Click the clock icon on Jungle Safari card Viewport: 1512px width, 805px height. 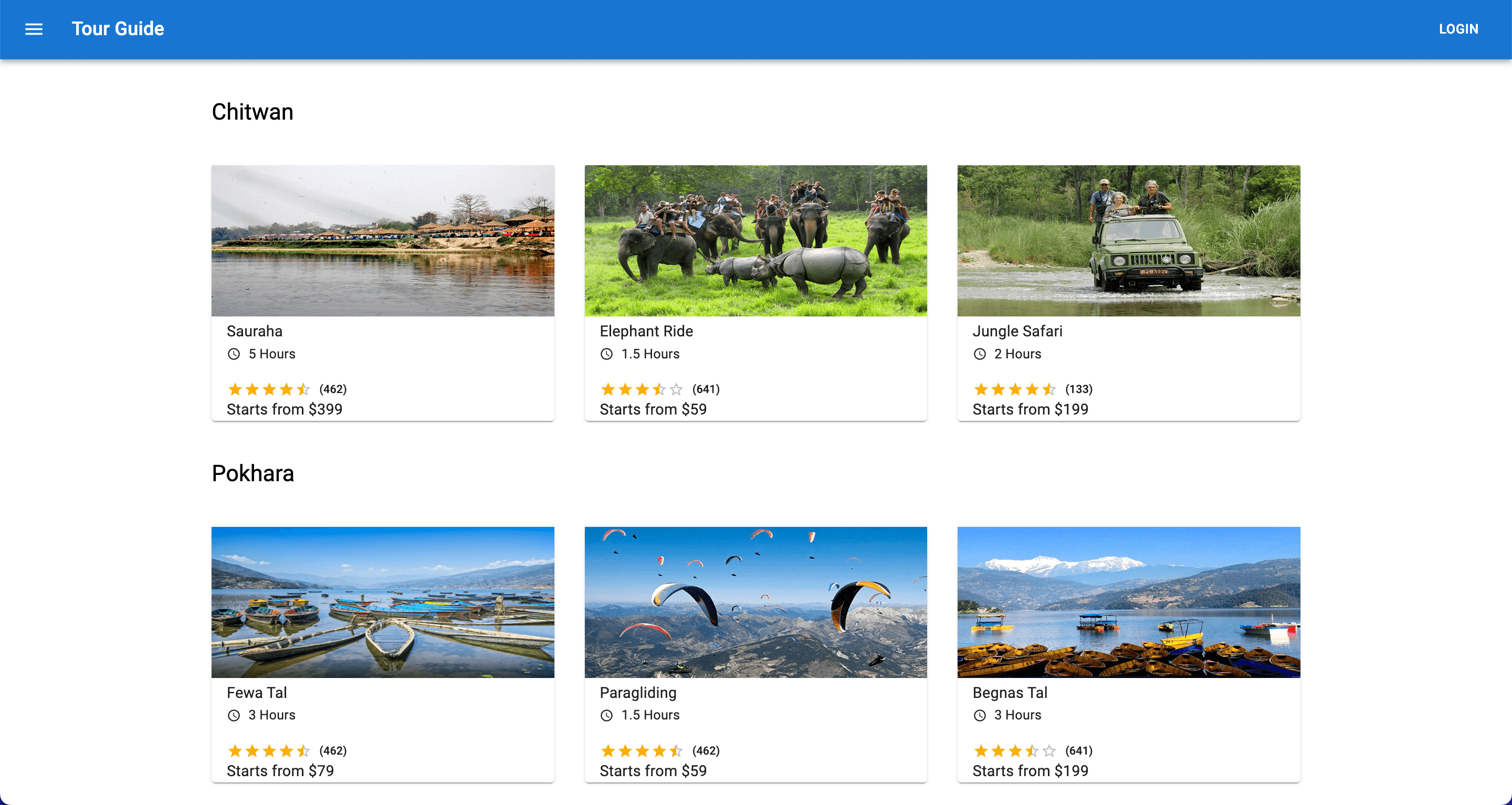tap(979, 354)
